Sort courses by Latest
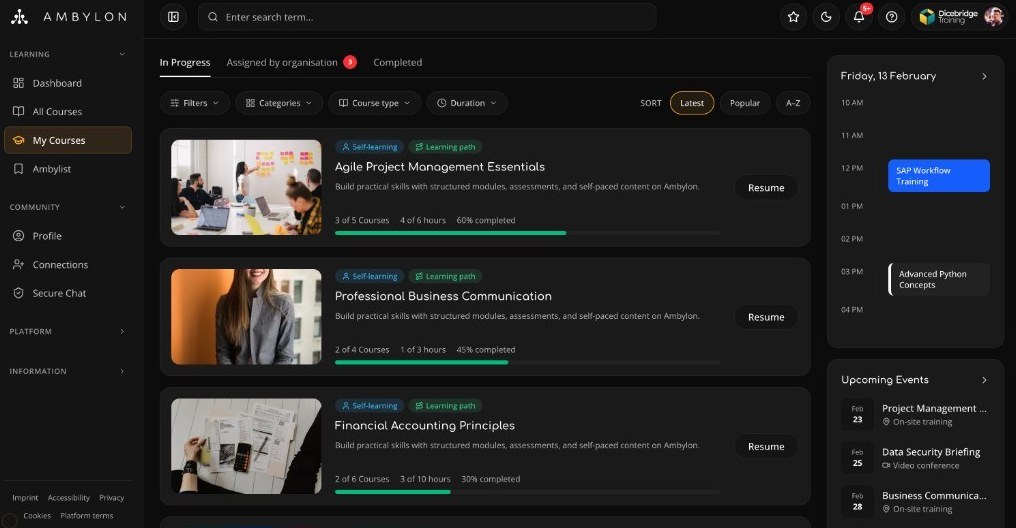 click(x=691, y=103)
